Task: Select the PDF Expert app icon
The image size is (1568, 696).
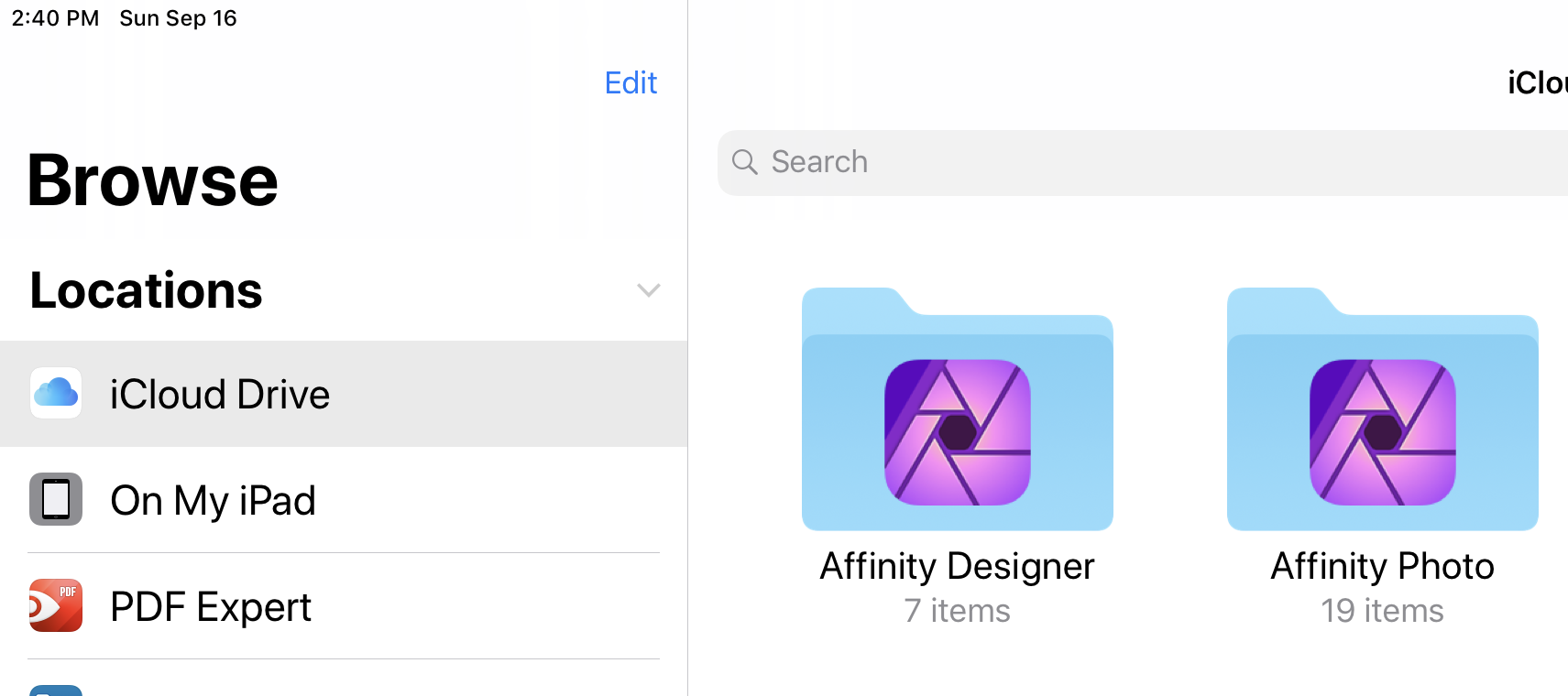Action: coord(56,605)
